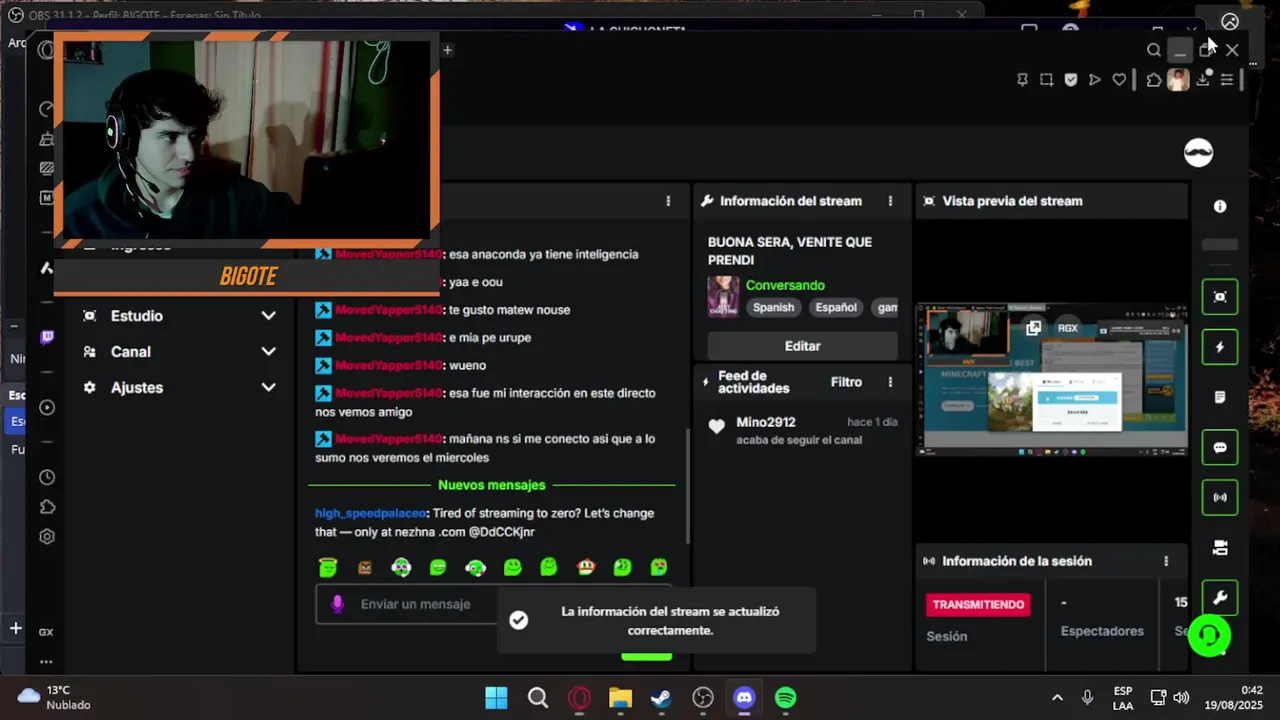
Task: Open stream preview quick action in right rail
Action: click(1220, 297)
